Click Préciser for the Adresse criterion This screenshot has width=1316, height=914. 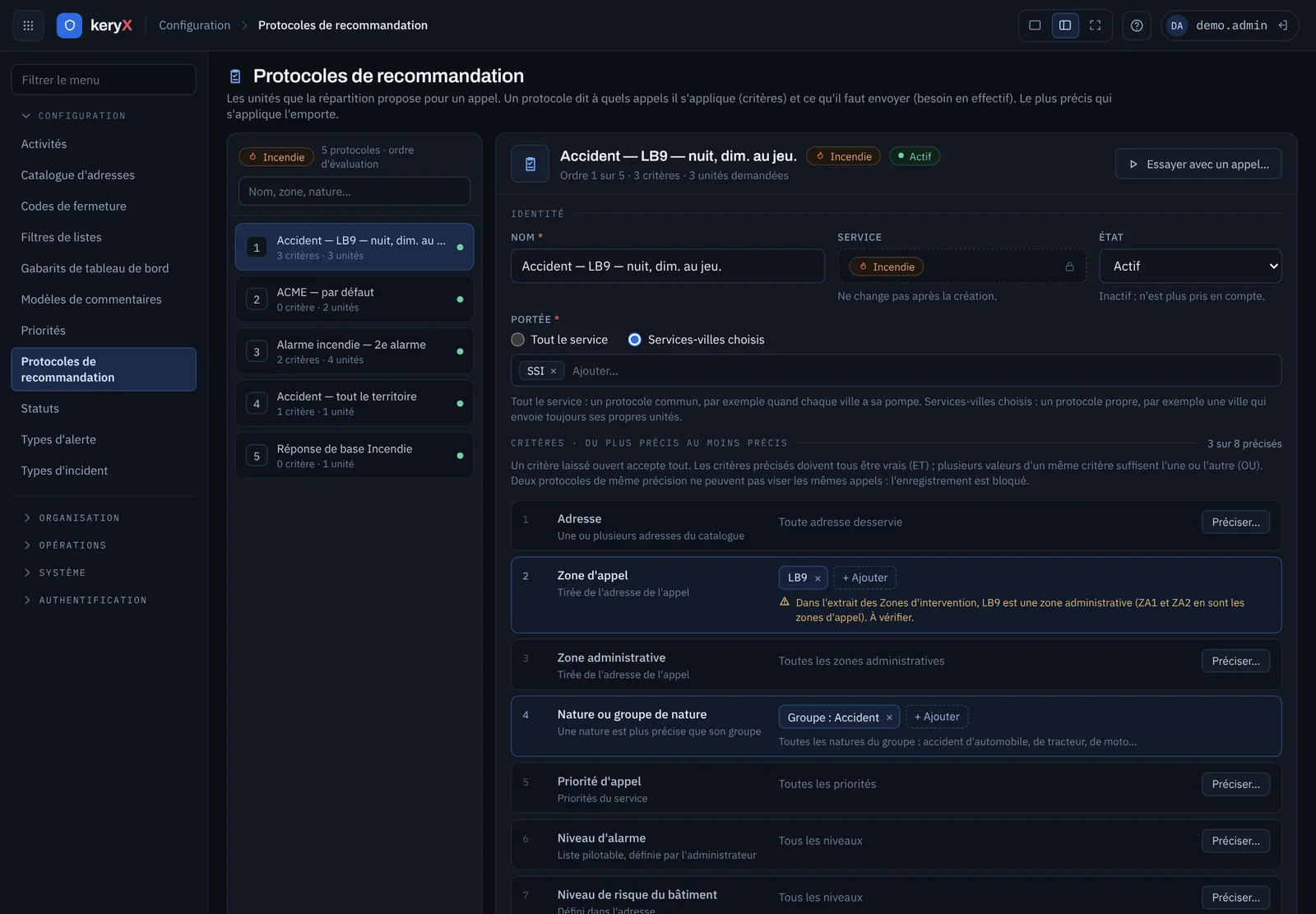pyautogui.click(x=1235, y=522)
